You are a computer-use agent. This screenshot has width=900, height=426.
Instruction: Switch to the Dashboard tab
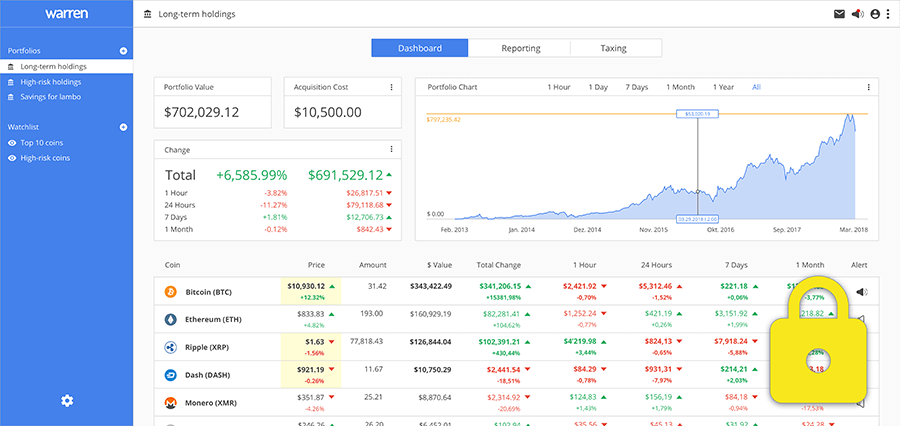420,48
